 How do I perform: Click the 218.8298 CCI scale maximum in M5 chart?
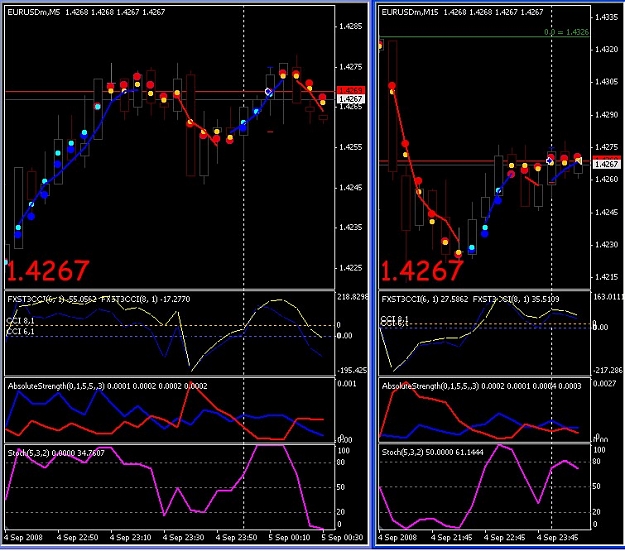pos(353,297)
